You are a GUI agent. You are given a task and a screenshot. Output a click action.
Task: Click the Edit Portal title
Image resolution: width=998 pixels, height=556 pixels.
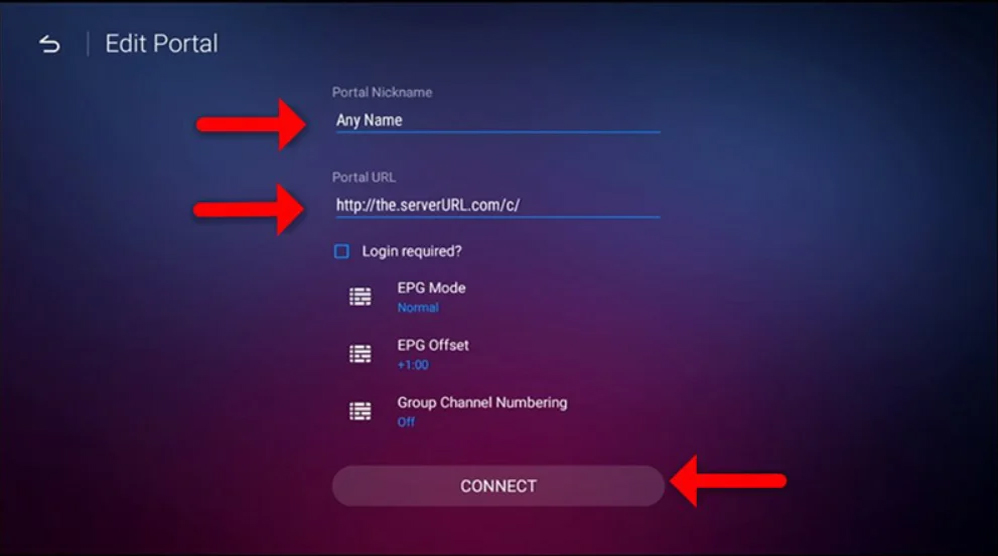(x=162, y=44)
